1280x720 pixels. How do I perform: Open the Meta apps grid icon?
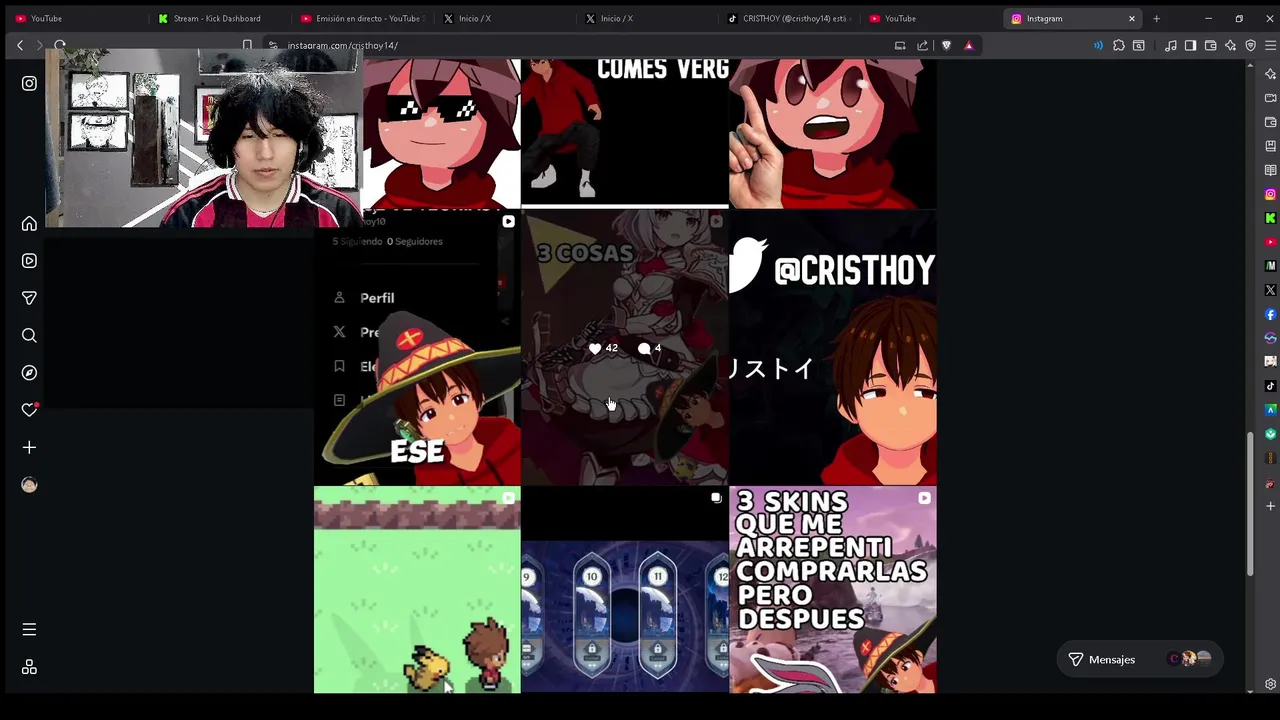(x=29, y=667)
